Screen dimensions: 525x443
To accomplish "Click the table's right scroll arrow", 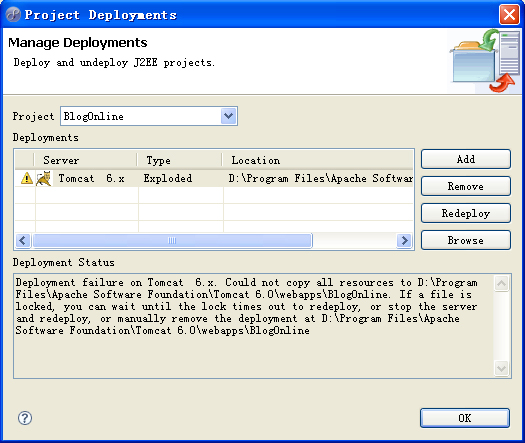I will (x=404, y=240).
